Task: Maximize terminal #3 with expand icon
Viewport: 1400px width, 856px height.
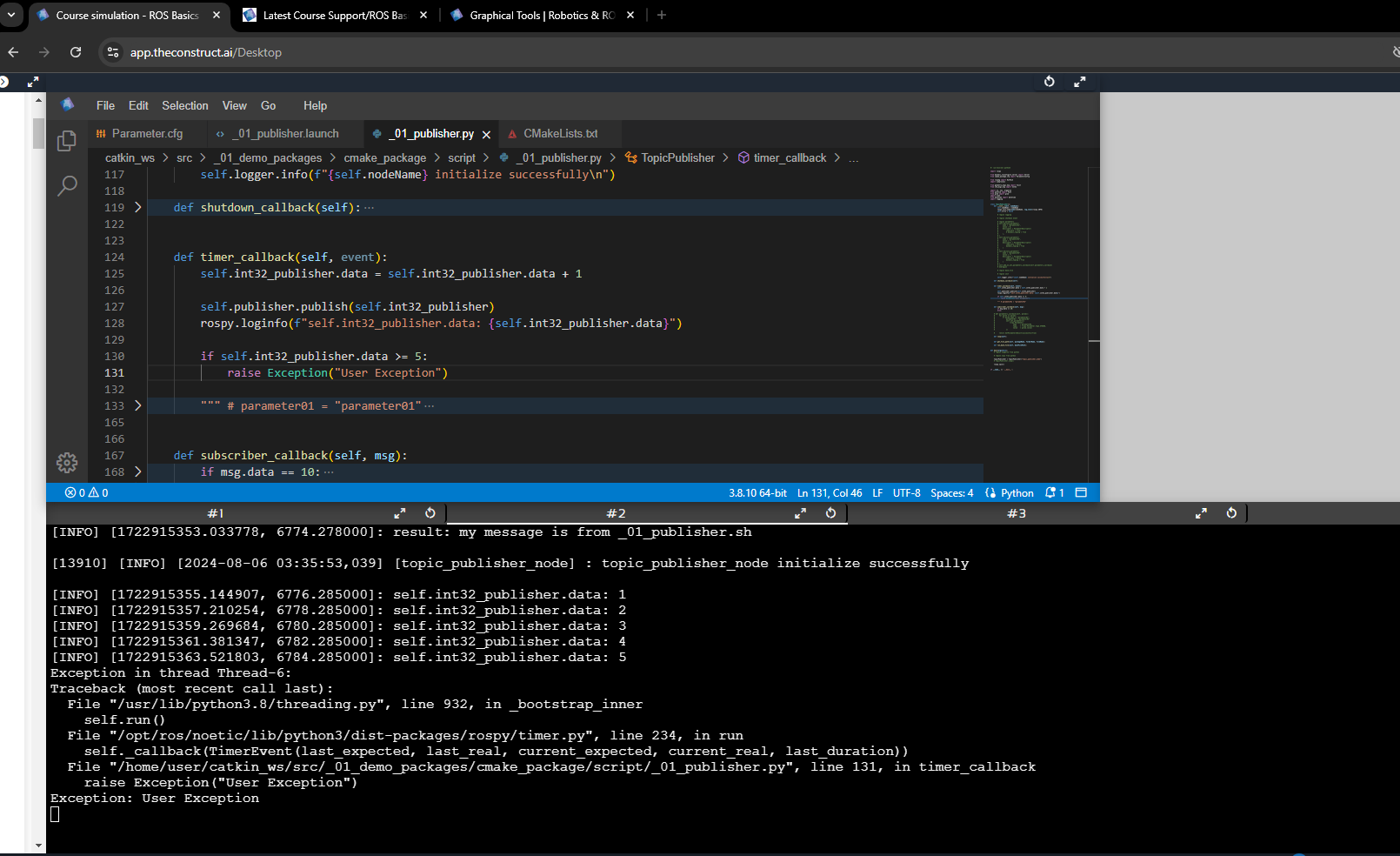Action: [x=1201, y=513]
